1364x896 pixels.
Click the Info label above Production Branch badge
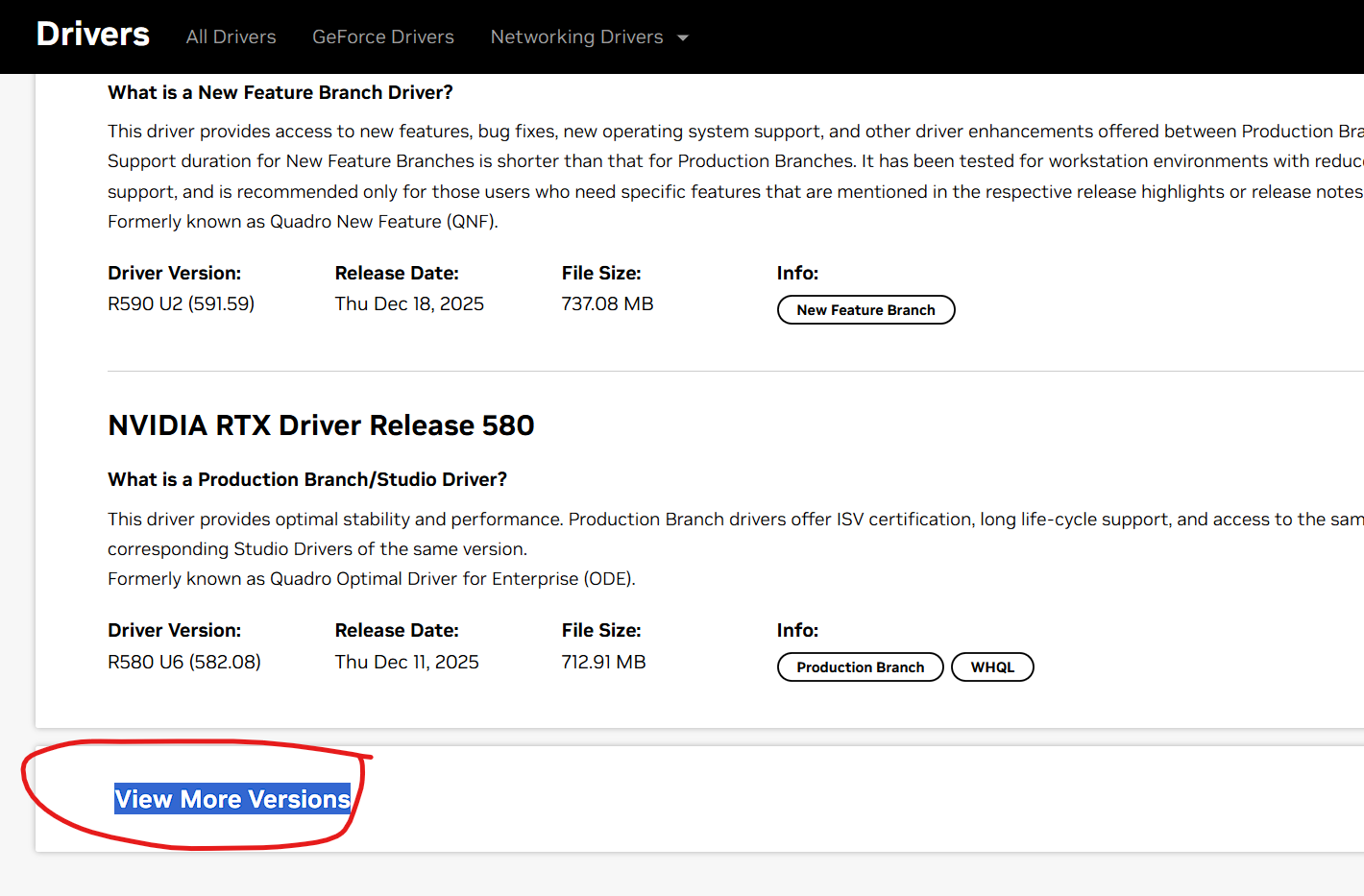click(797, 630)
